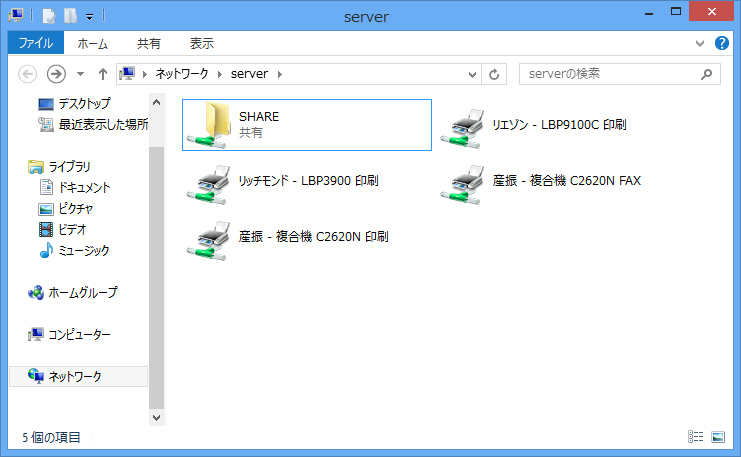Viewport: 741px width, 457px height.
Task: Open the ホーム ribbon tab
Action: (93, 43)
